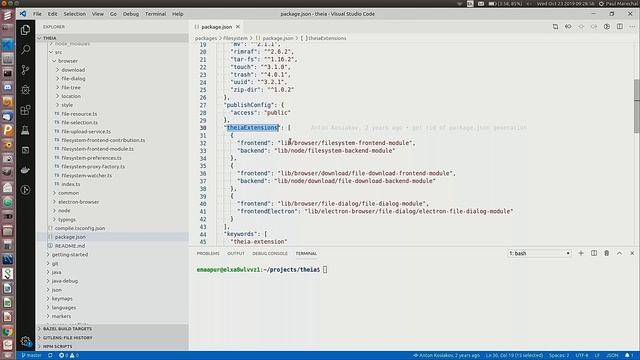The image size is (640, 360).
Task: Switch to the PROBLEMS panel tab
Action: 208,253
